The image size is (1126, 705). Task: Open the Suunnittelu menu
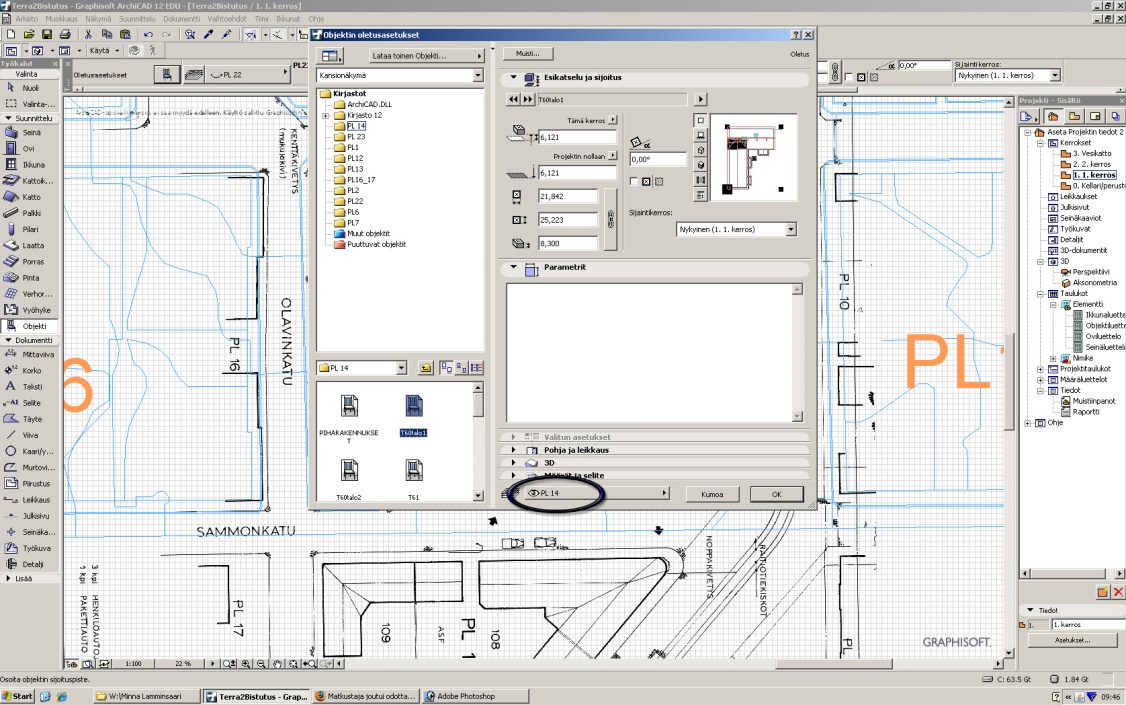point(137,19)
